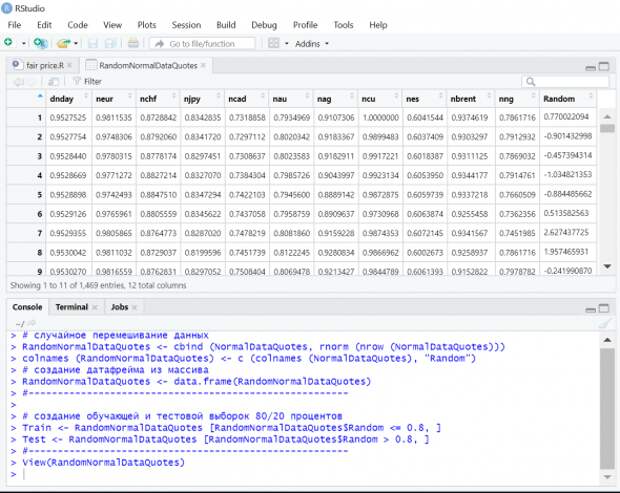Switch to the Terminal tab
Image resolution: width=620 pixels, height=493 pixels.
(x=72, y=307)
